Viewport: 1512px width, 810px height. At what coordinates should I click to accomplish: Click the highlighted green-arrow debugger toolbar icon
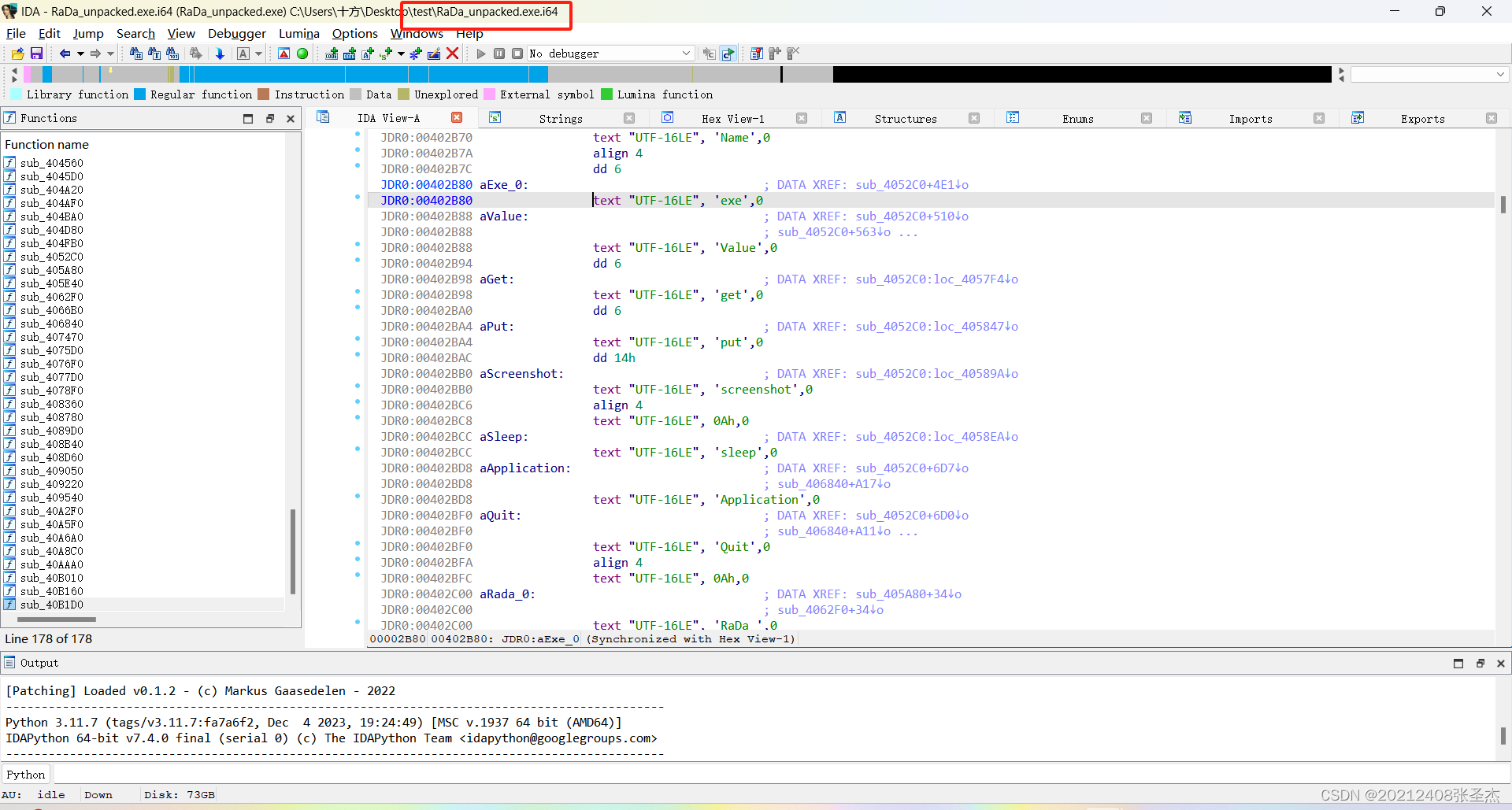click(728, 54)
